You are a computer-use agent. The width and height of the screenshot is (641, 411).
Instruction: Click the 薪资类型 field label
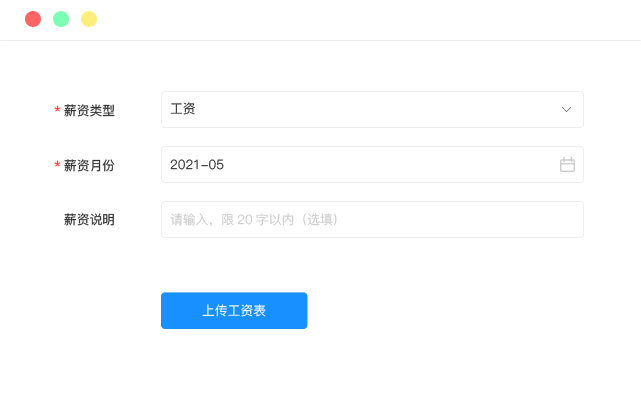tap(89, 110)
